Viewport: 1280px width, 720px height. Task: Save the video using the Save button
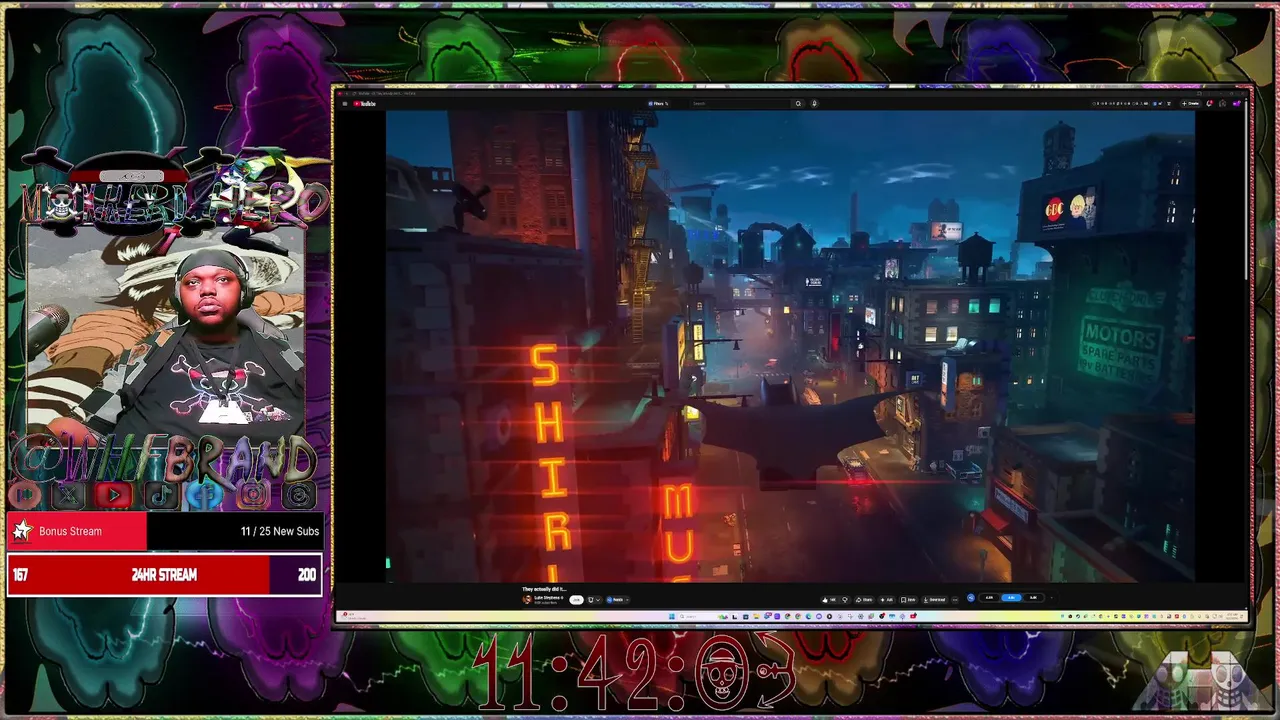(909, 600)
